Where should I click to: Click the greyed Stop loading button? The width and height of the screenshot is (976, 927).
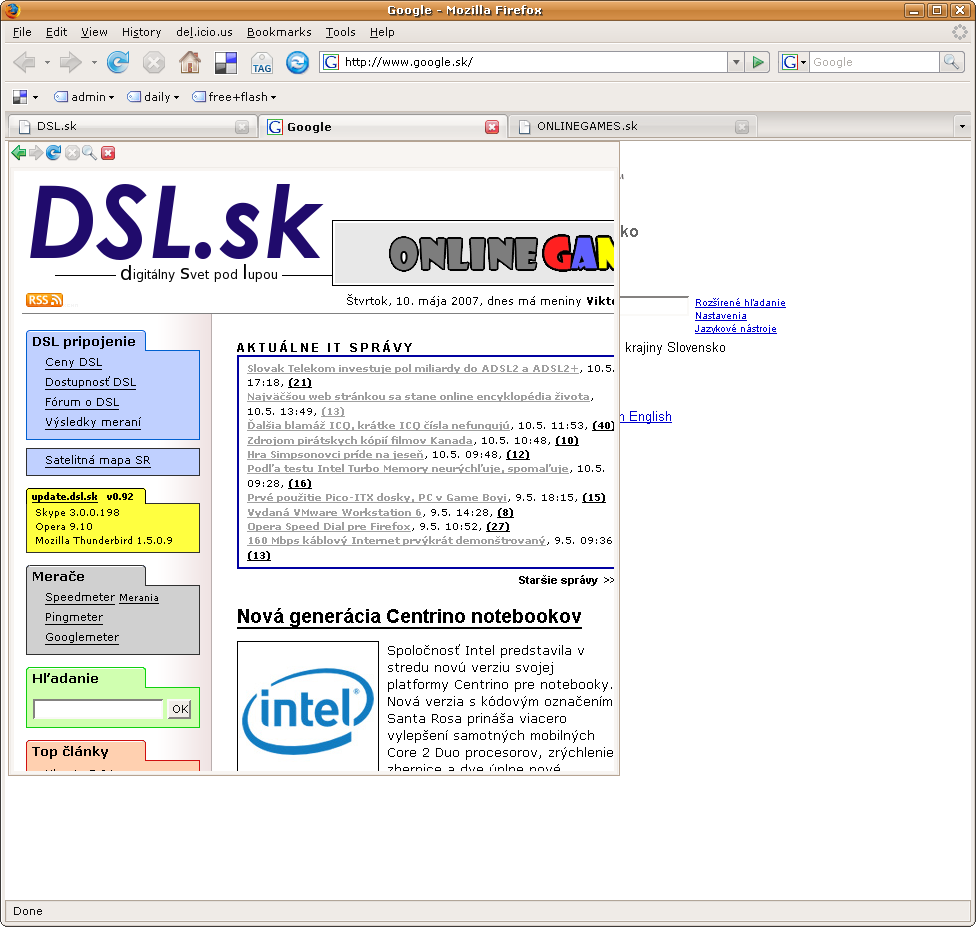154,62
